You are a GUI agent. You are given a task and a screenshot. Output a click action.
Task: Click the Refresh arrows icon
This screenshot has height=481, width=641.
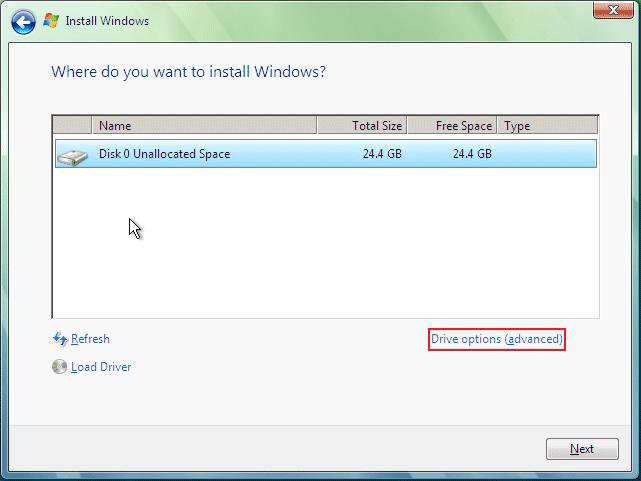pos(60,339)
